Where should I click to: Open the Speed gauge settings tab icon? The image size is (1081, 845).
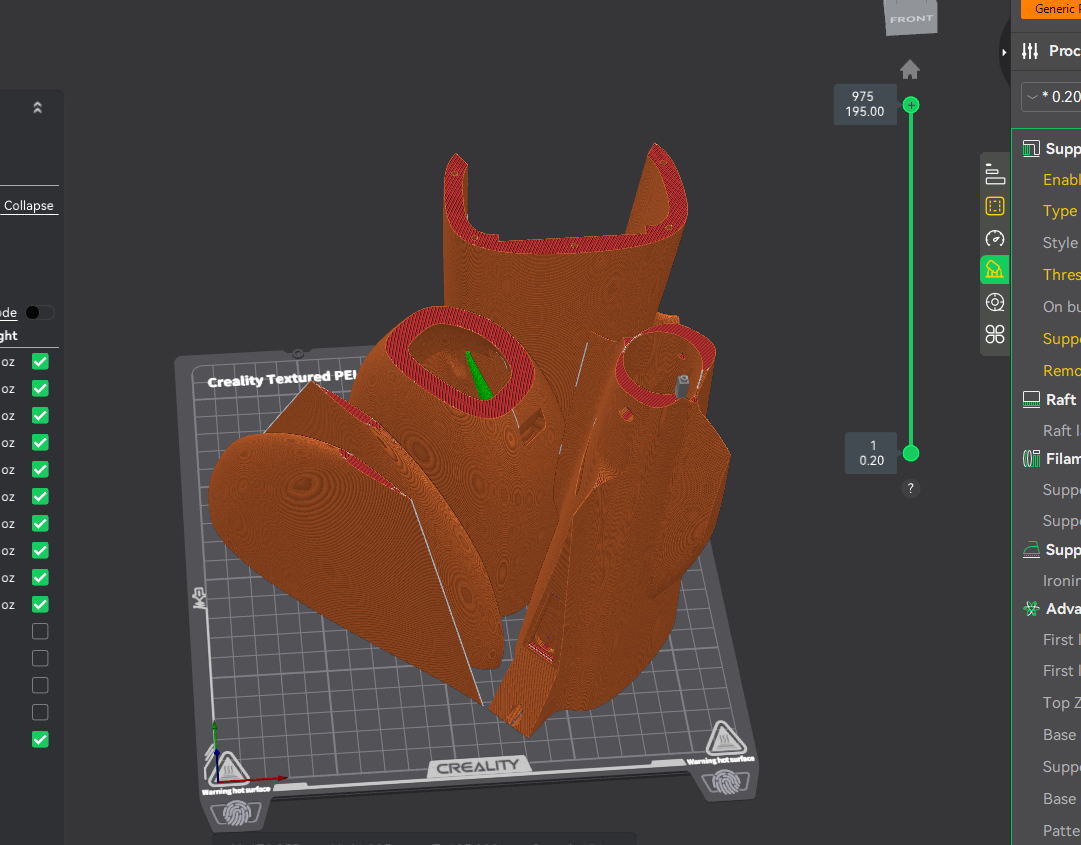coord(995,238)
